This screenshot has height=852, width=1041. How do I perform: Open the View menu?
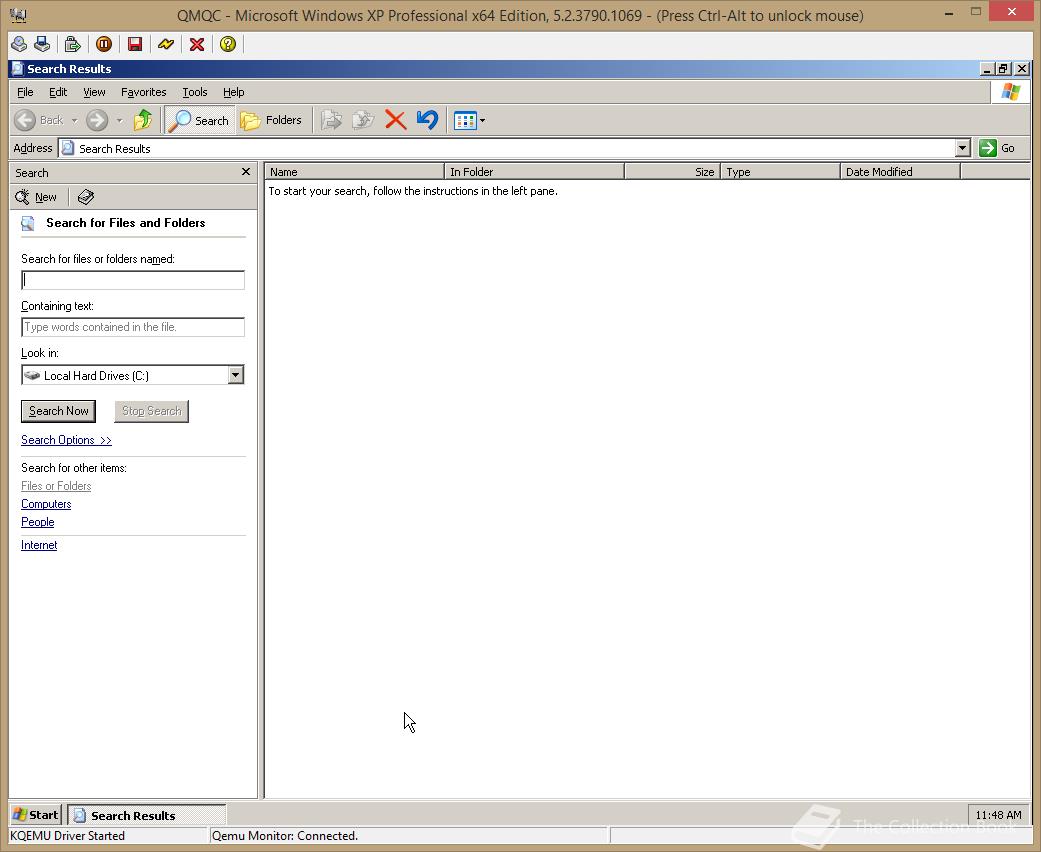(94, 92)
